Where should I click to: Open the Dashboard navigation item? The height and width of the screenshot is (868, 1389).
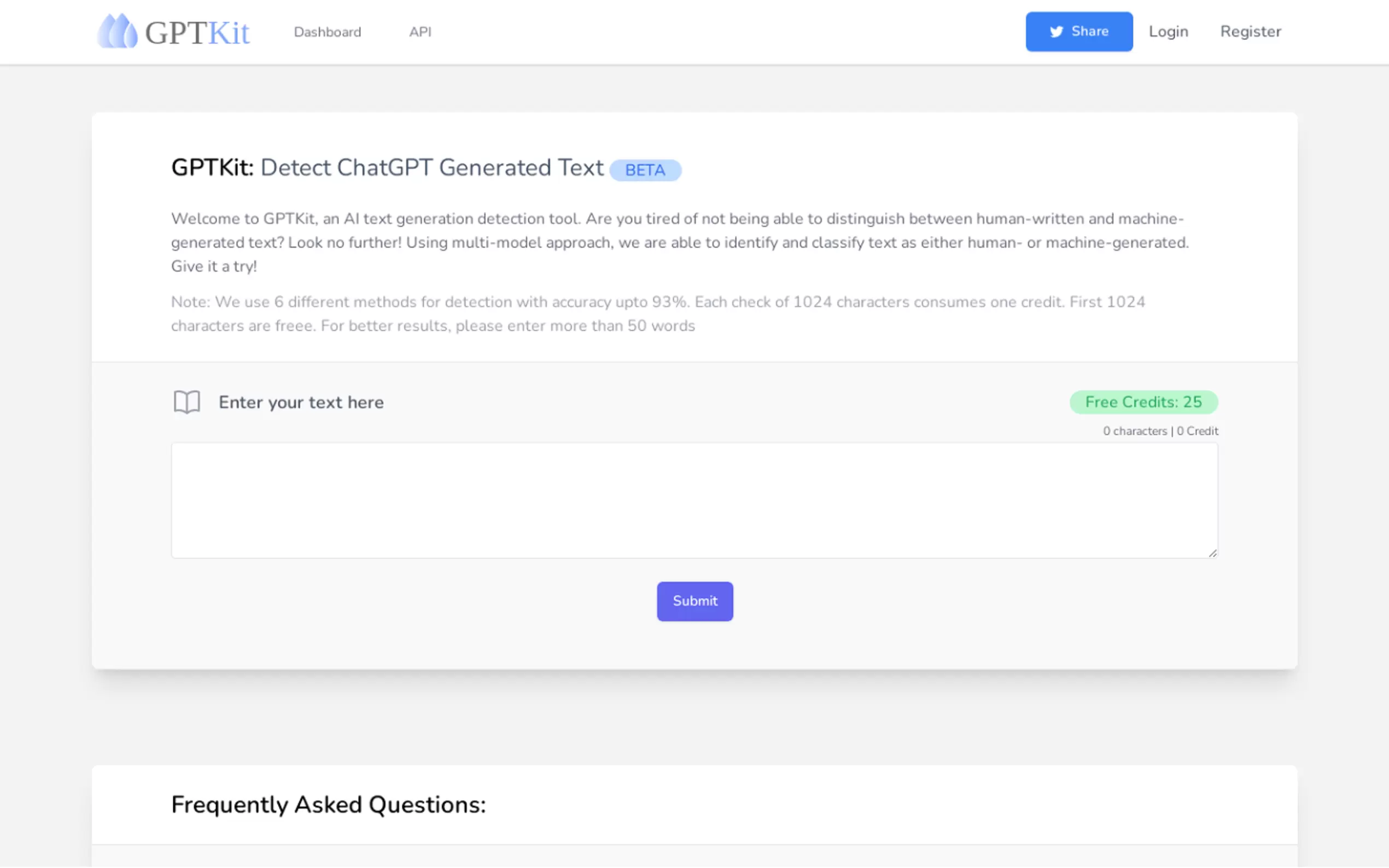pos(328,32)
